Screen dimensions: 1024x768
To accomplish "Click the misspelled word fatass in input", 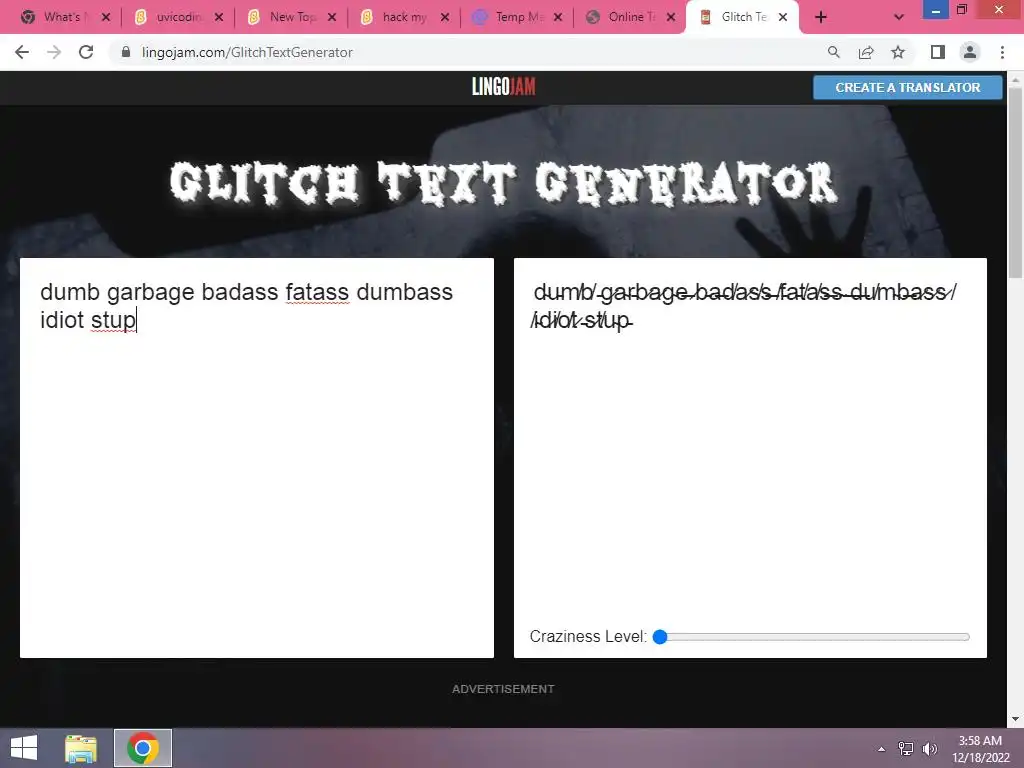I will tap(317, 292).
